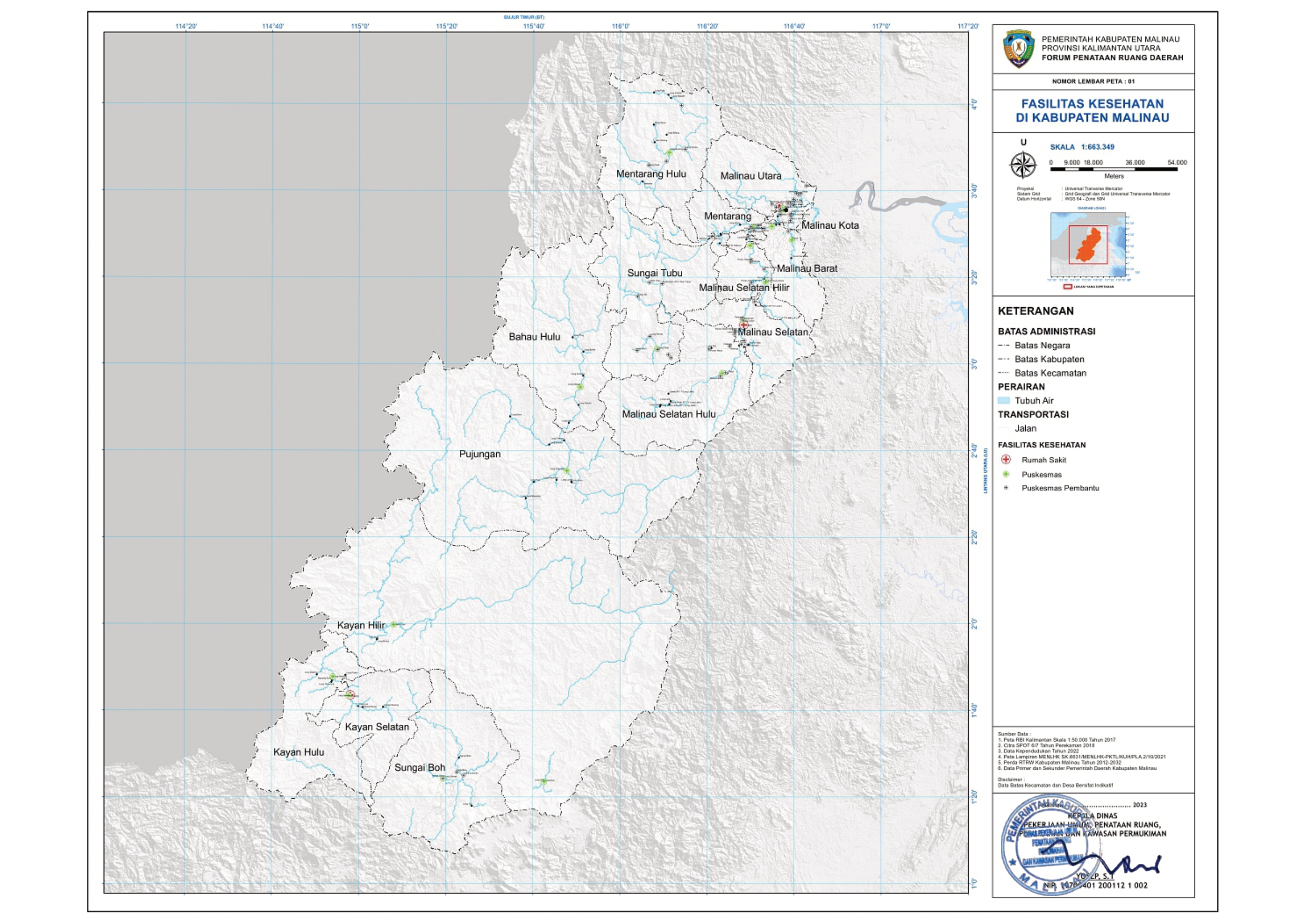This screenshot has width=1307, height=924.
Task: Click the Sungai Boh district label
Action: click(x=419, y=768)
